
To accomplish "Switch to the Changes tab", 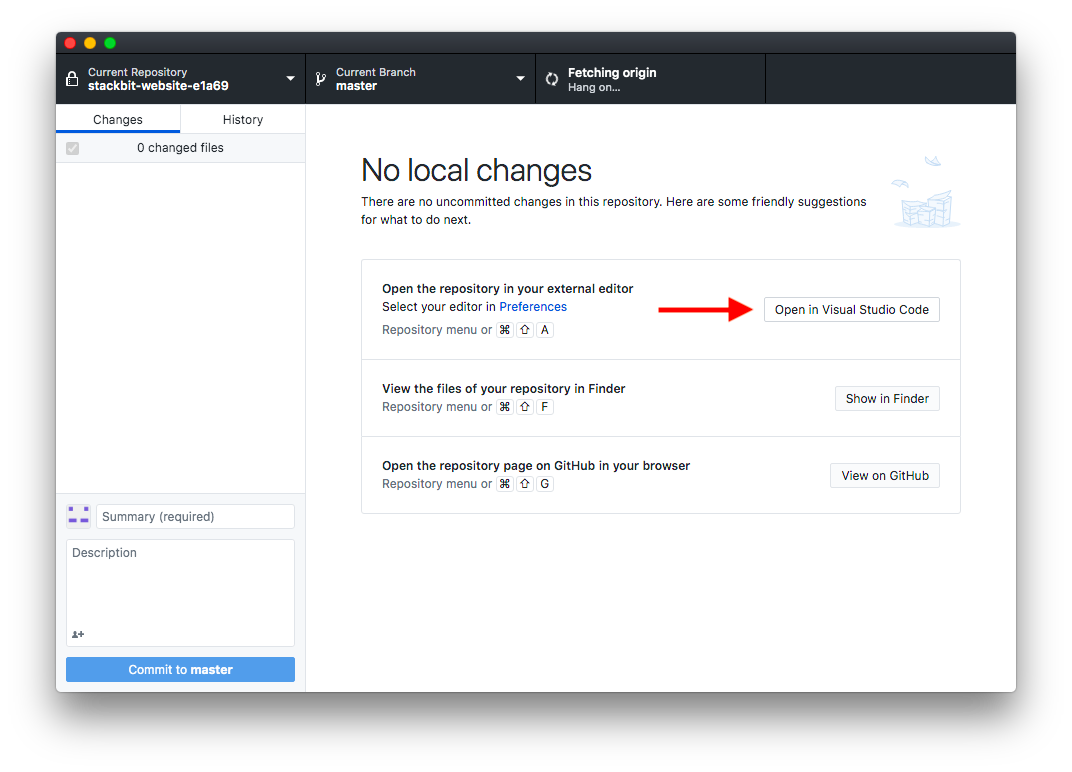I will (118, 119).
